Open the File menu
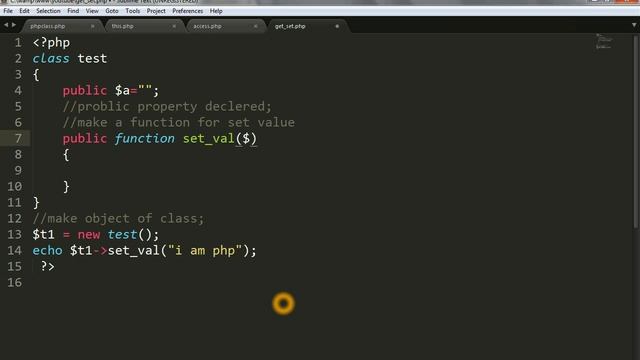 [x=8, y=11]
